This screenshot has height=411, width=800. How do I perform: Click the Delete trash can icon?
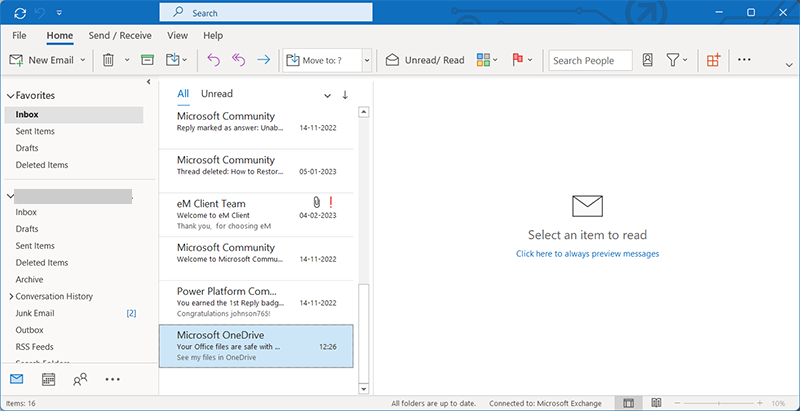click(108, 60)
